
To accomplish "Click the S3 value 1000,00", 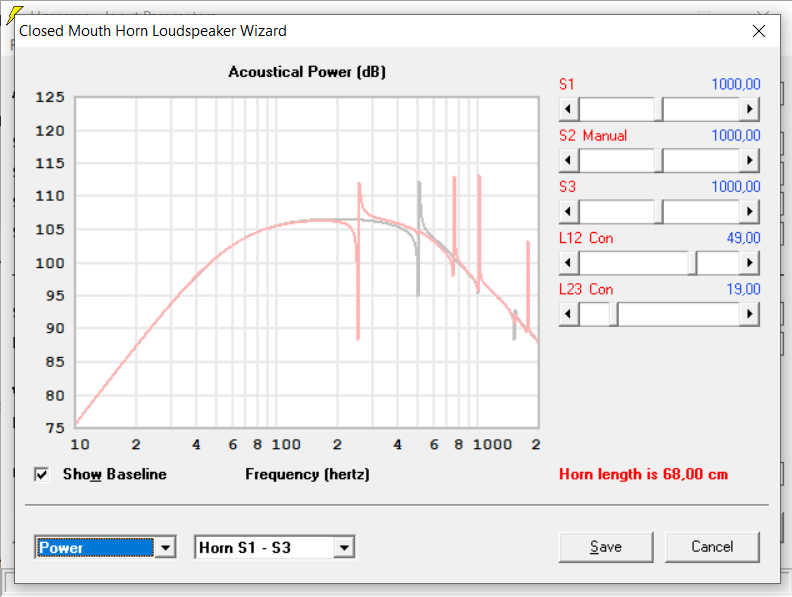I will 736,187.
